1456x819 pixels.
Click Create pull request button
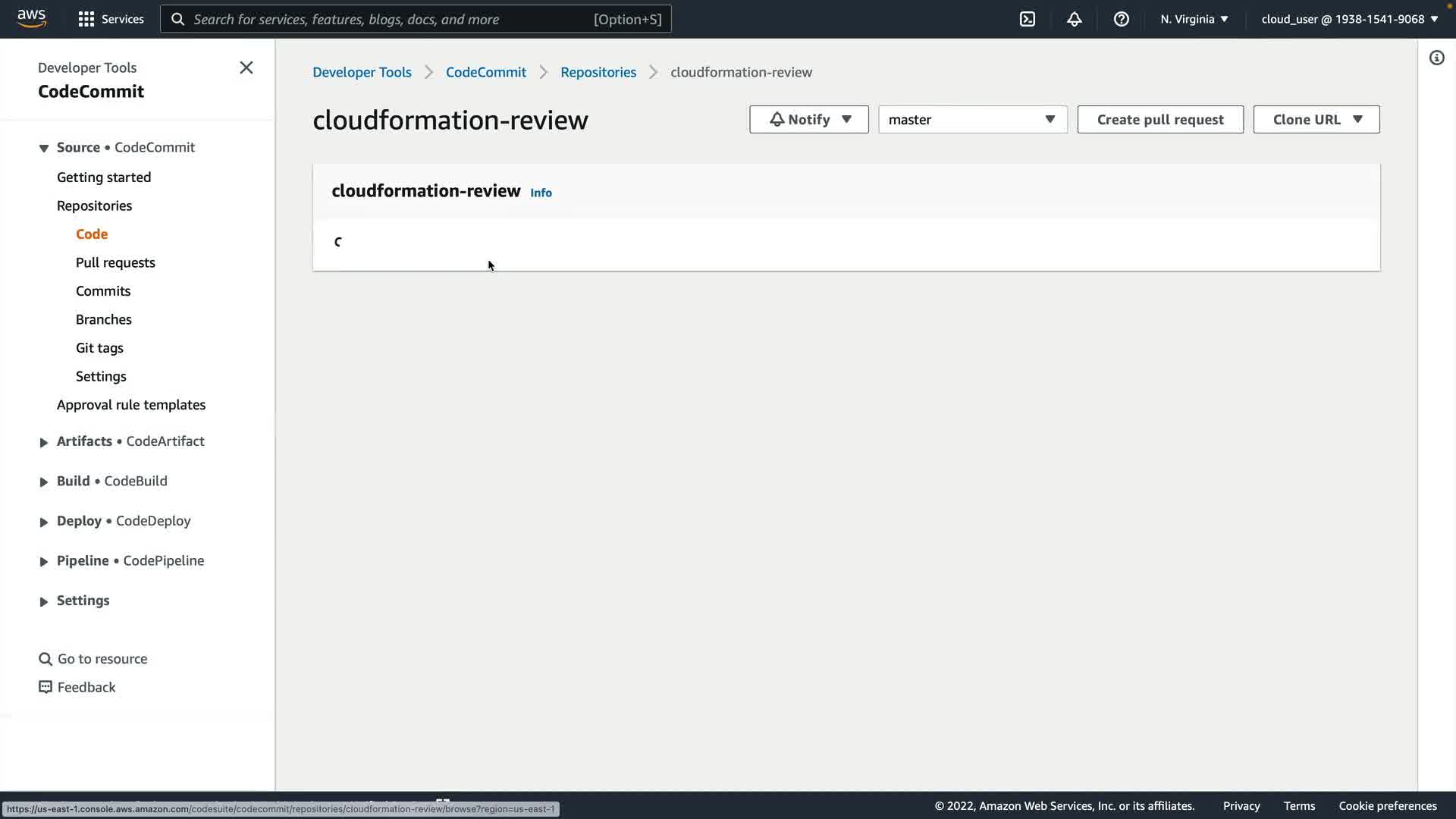[1159, 120]
